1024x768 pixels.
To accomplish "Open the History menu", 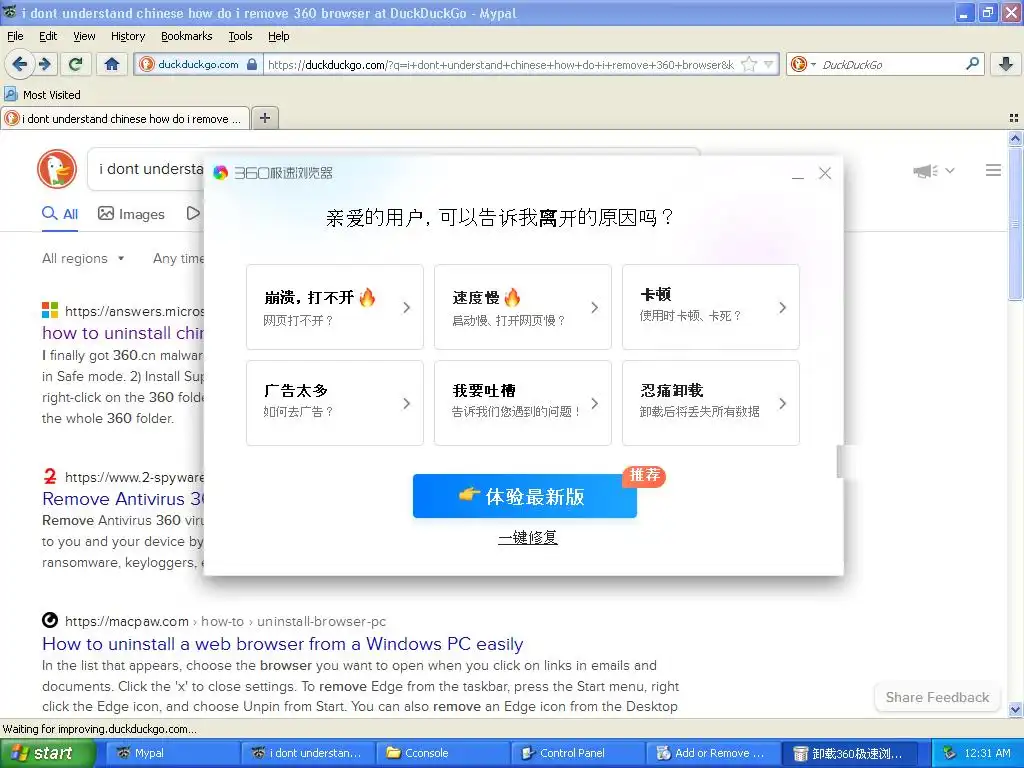I will pos(127,36).
